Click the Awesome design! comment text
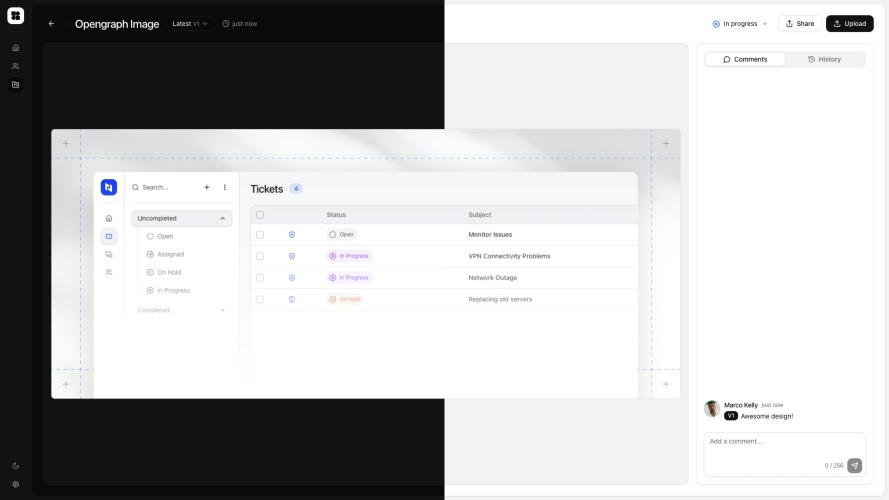This screenshot has height=500, width=889. tap(767, 416)
